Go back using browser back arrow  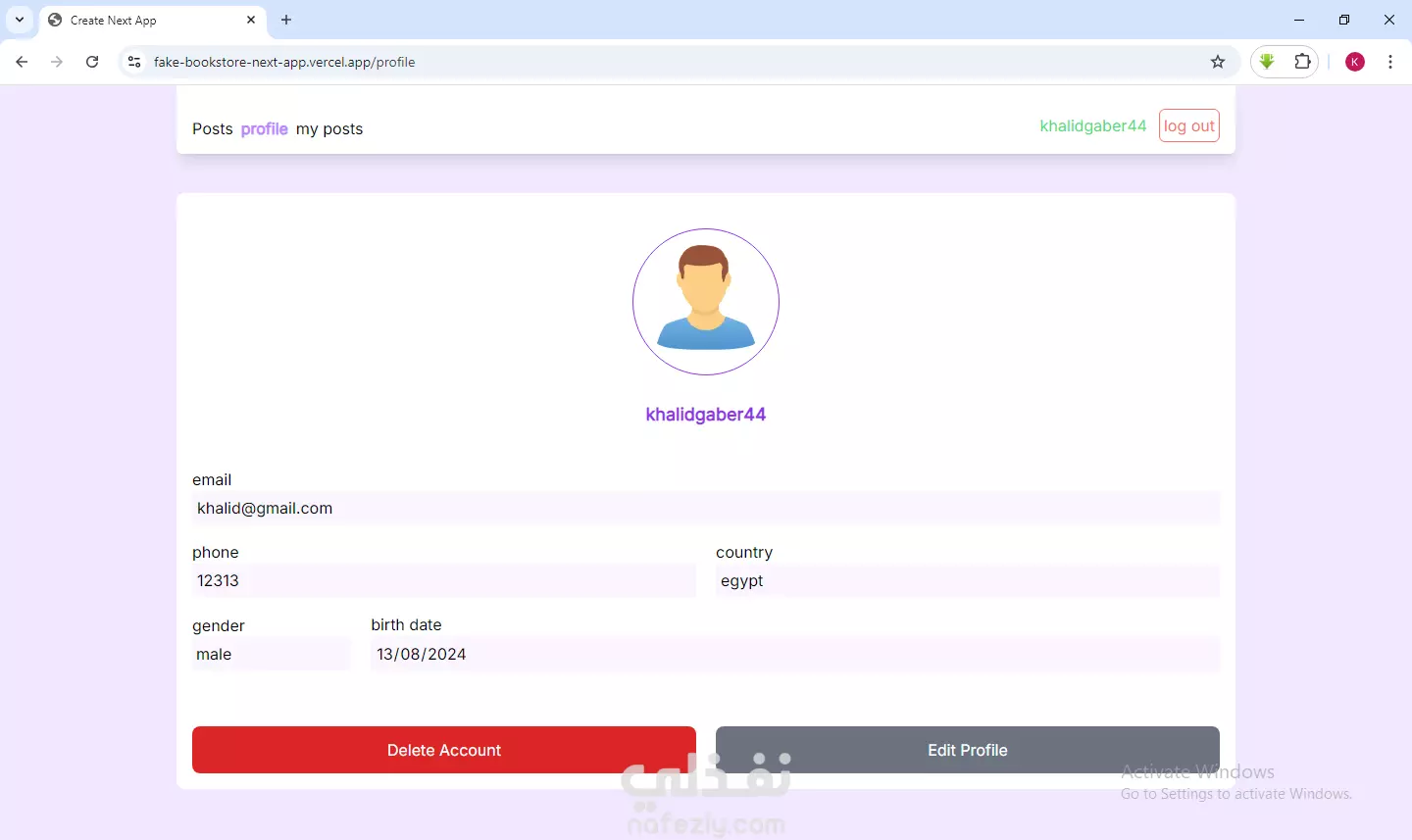pyautogui.click(x=22, y=62)
